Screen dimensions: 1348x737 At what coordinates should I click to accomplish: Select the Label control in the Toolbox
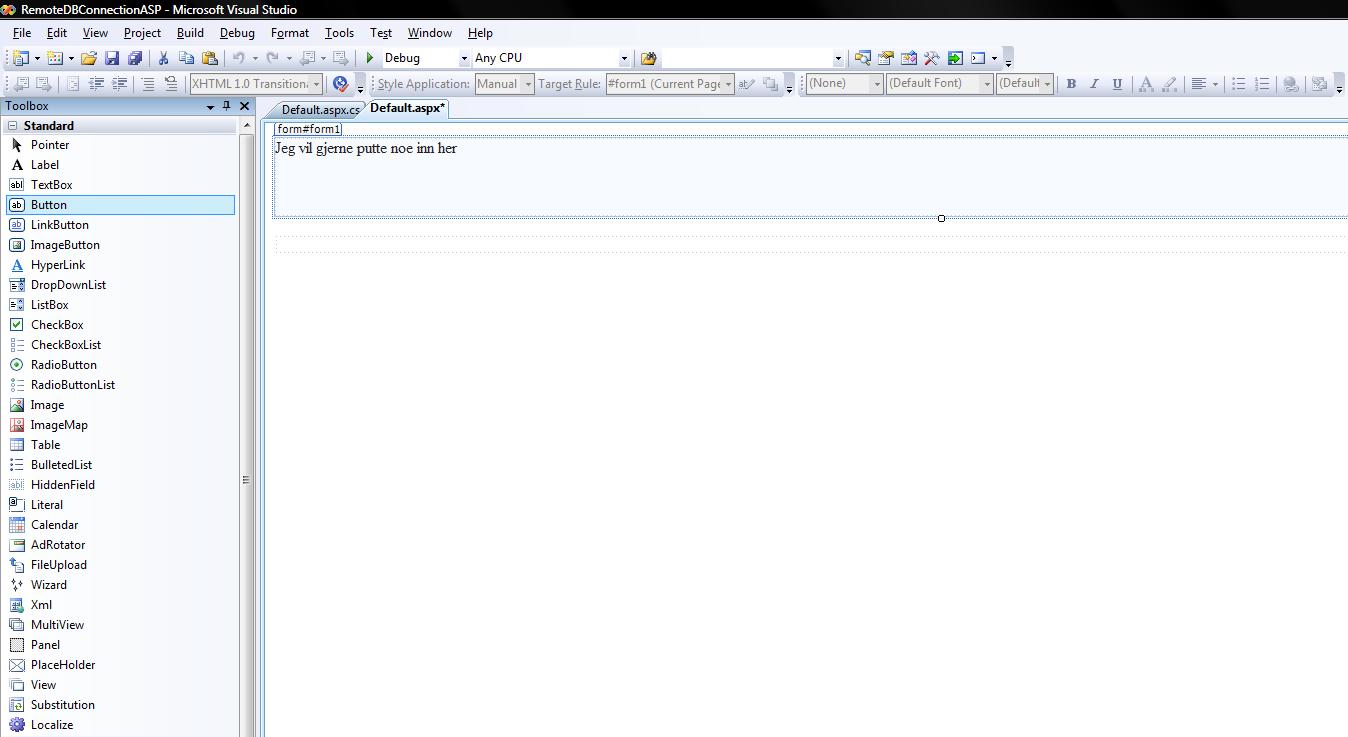pos(120,165)
